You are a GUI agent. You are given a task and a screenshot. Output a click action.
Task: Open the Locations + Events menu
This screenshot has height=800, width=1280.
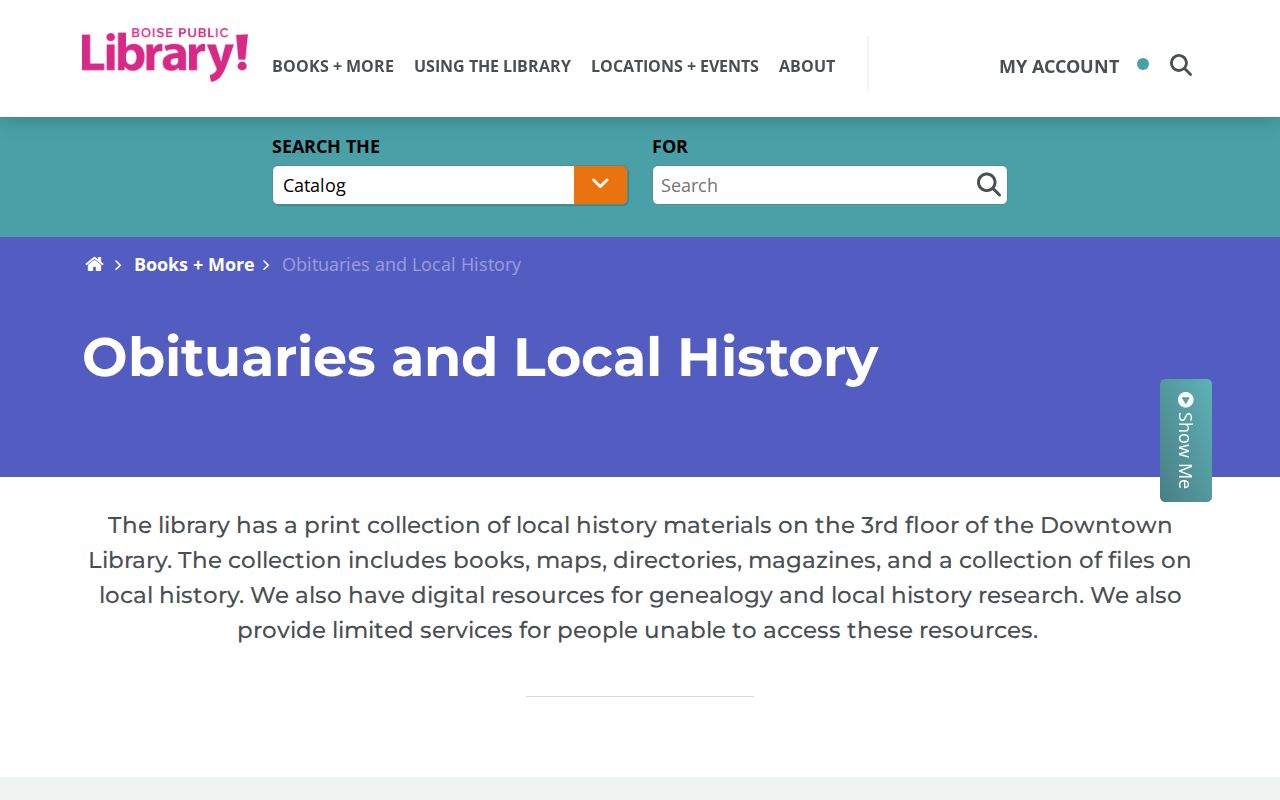coord(675,66)
